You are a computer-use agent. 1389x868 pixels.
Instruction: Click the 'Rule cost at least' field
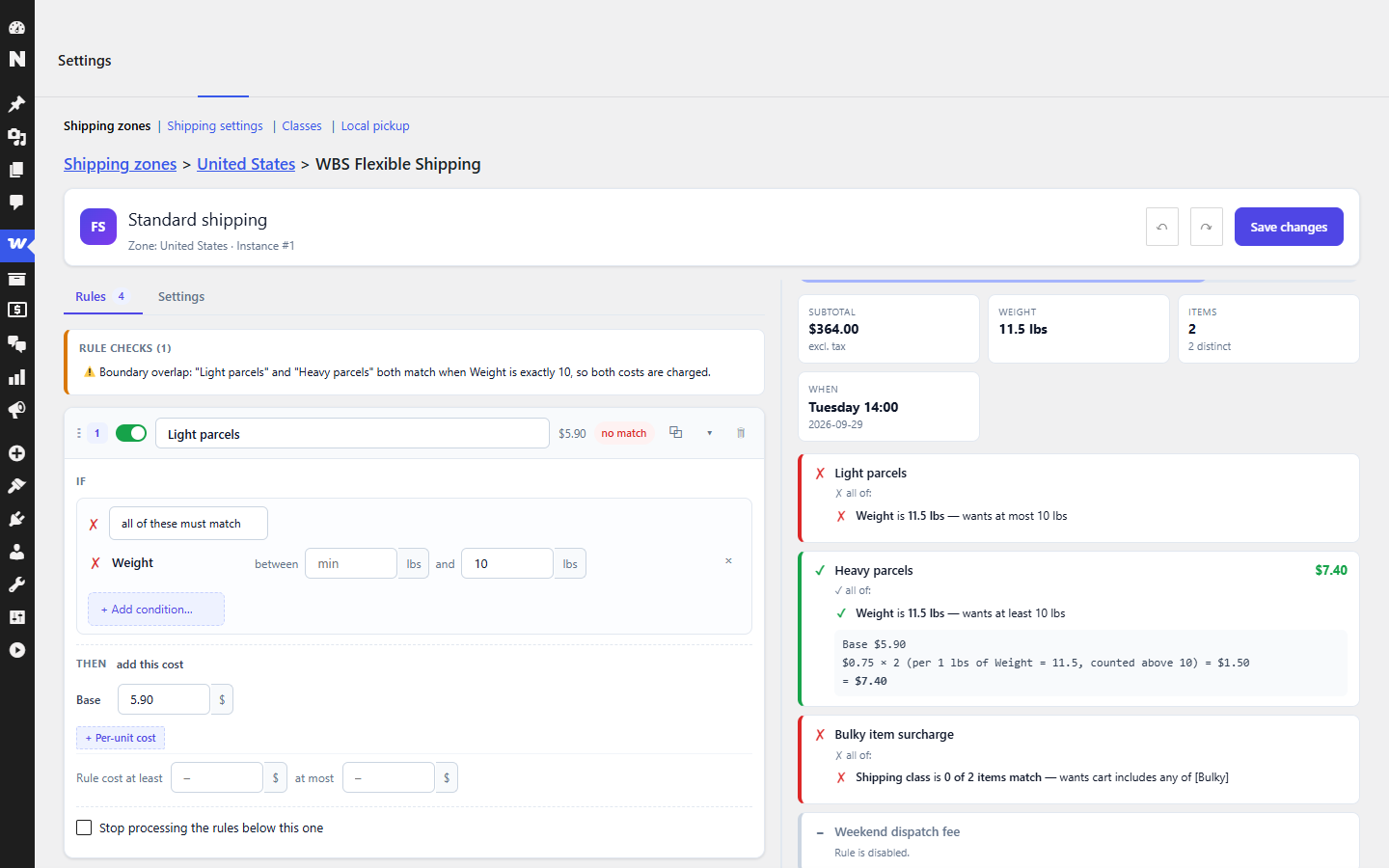tap(217, 777)
